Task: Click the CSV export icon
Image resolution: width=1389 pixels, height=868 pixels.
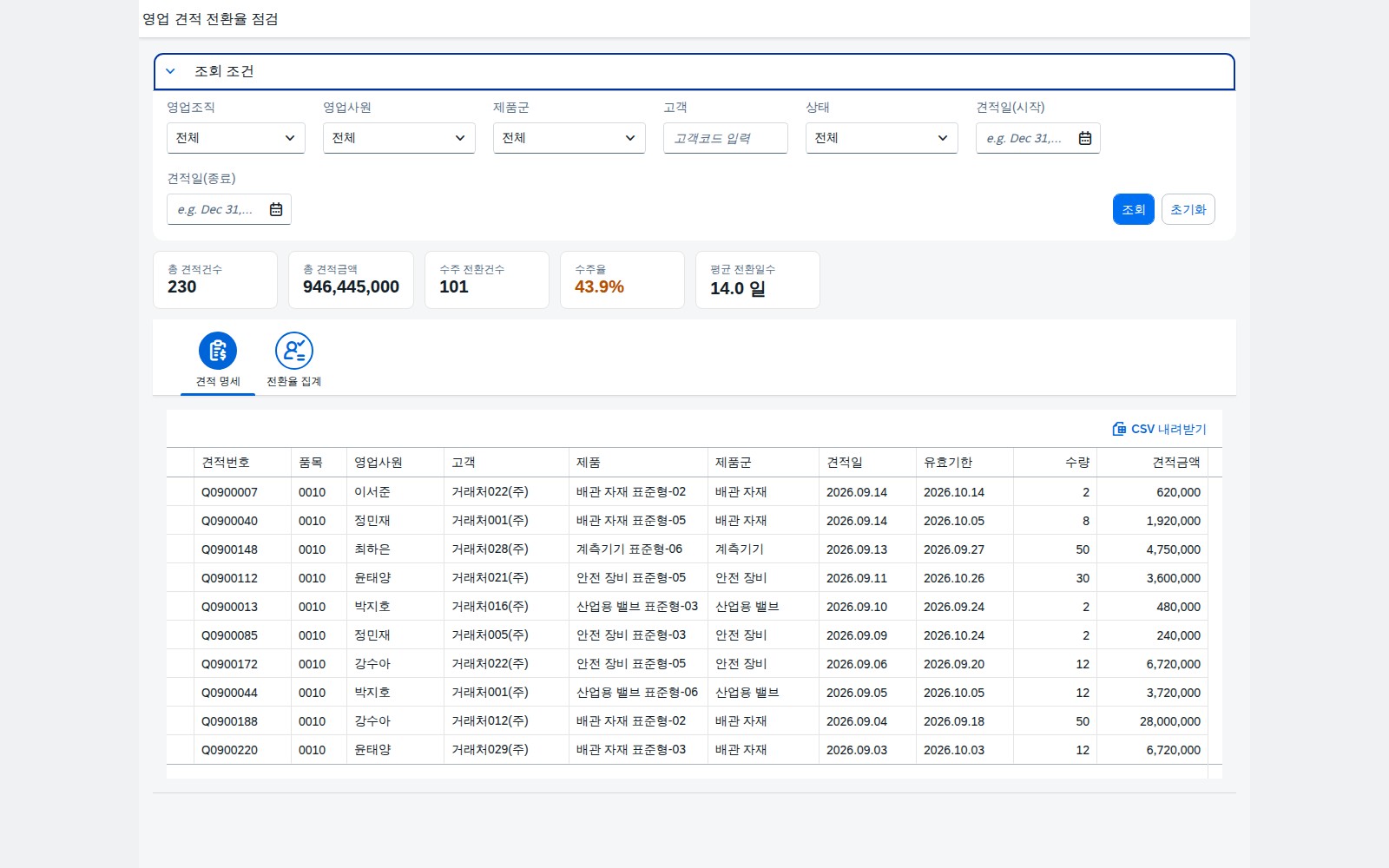Action: click(x=1119, y=429)
